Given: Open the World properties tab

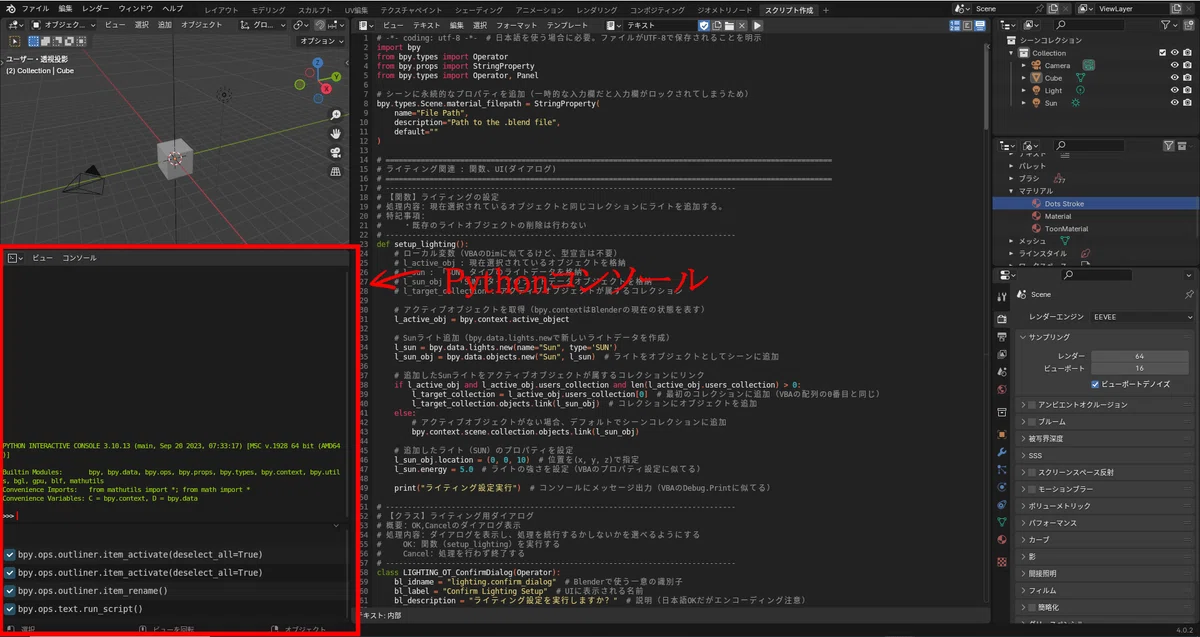Looking at the screenshot, I should (1002, 390).
